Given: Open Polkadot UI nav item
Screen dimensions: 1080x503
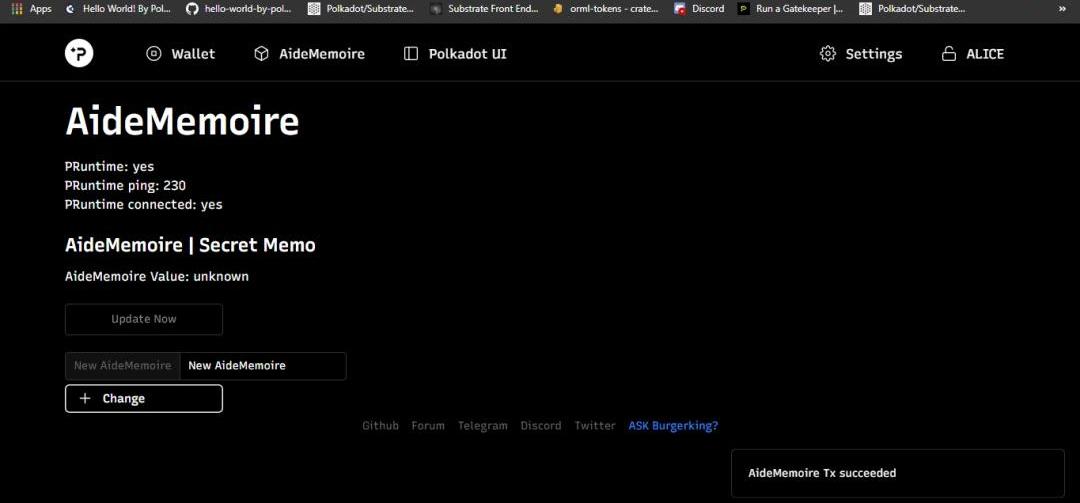Looking at the screenshot, I should point(455,54).
